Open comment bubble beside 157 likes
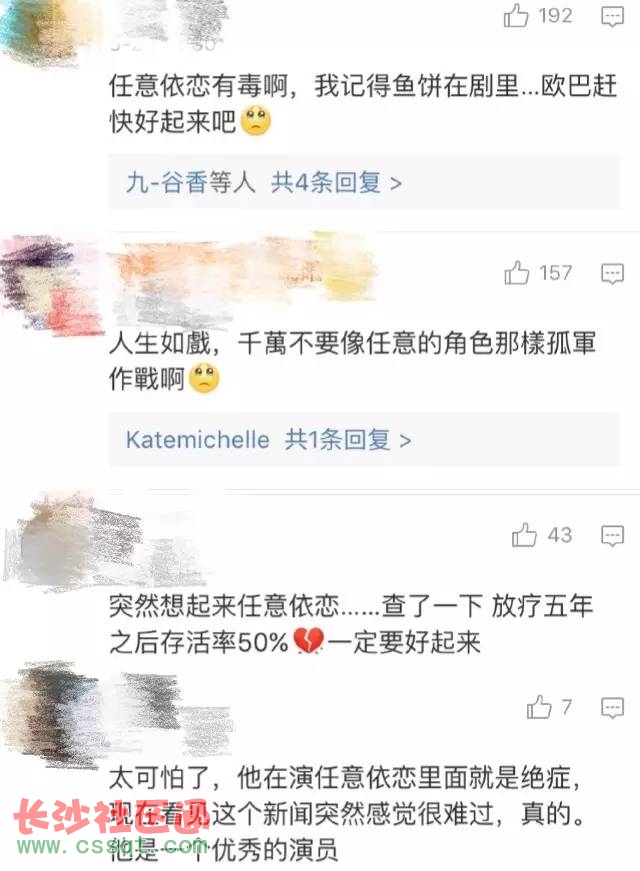 click(612, 274)
